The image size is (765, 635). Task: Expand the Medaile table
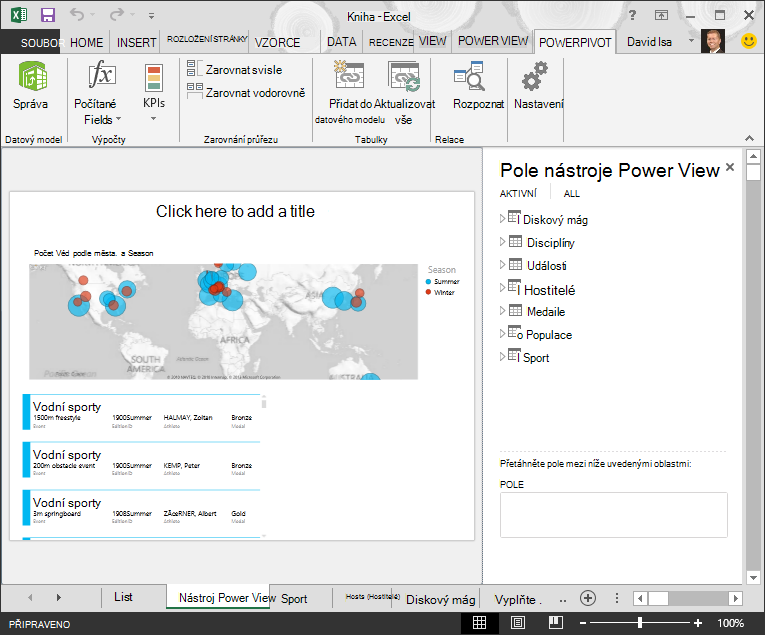[x=503, y=311]
